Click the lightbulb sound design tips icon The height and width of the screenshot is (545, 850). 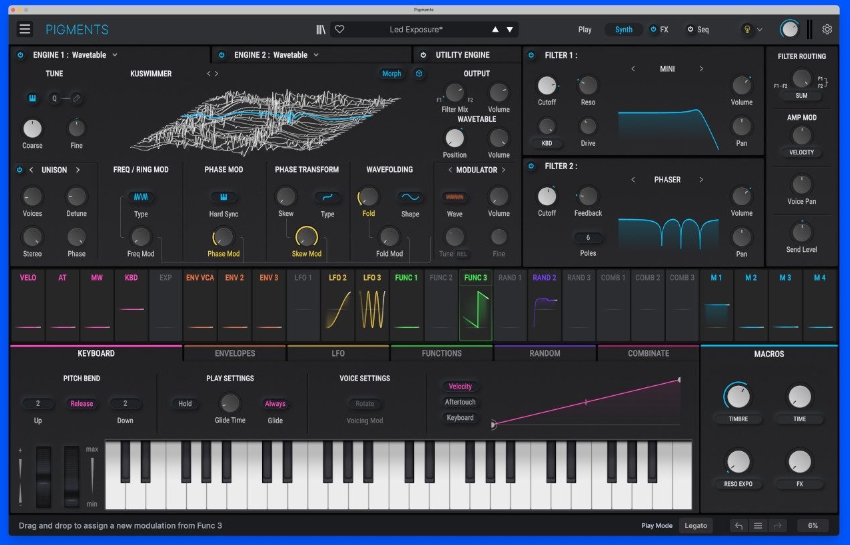(747, 29)
